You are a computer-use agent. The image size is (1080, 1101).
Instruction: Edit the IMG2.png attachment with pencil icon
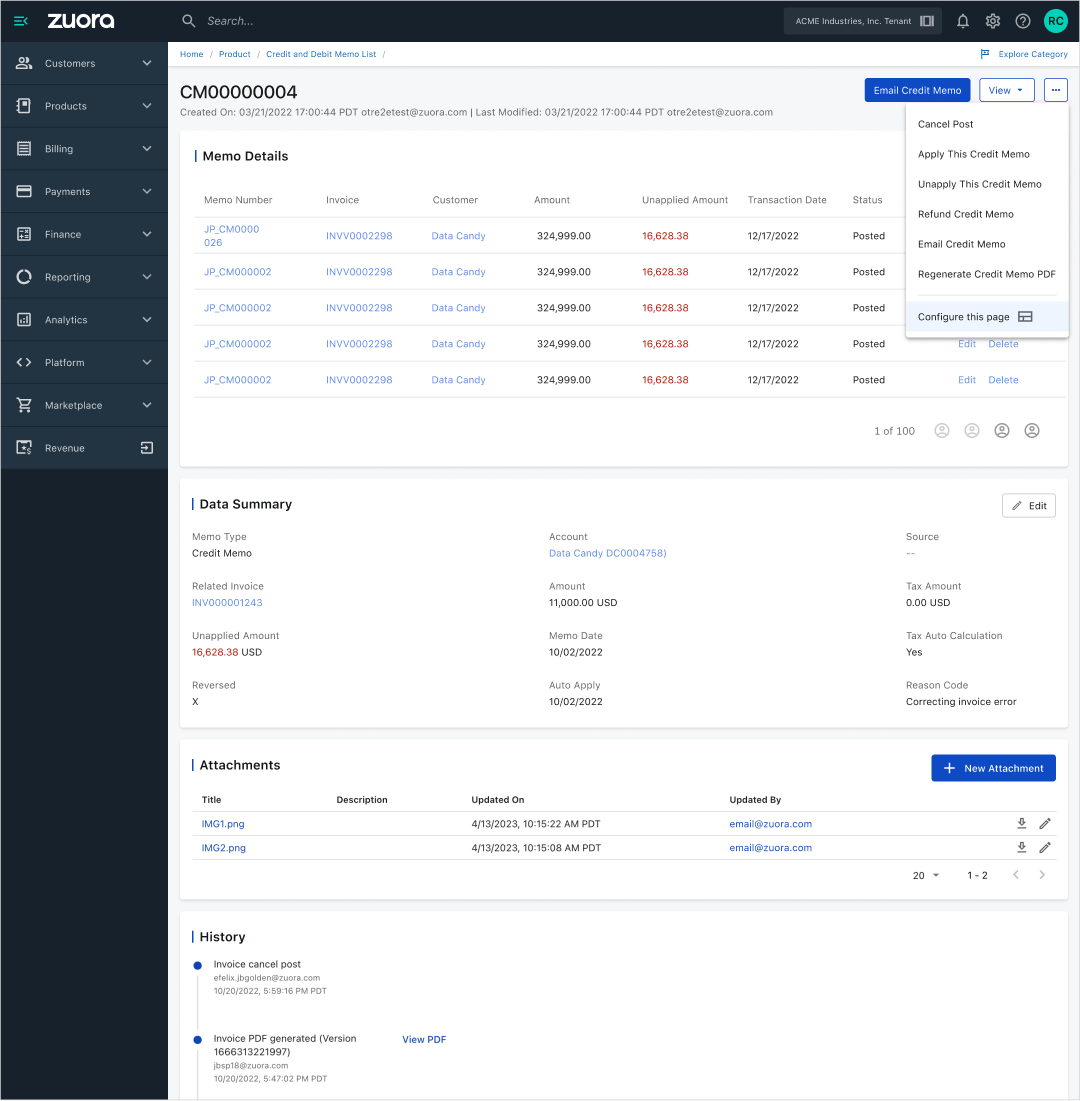point(1045,847)
